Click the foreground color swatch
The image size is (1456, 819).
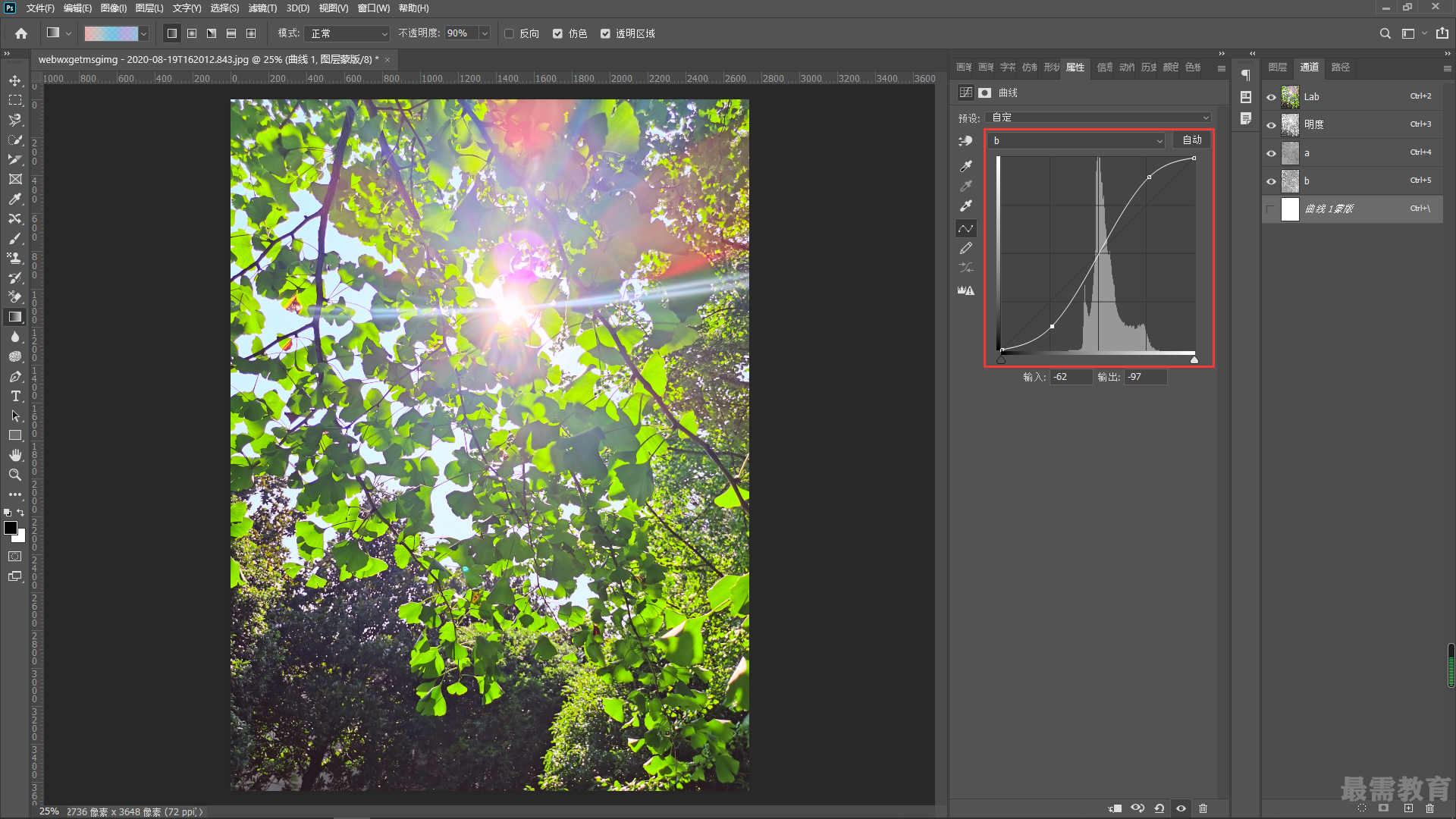11,528
